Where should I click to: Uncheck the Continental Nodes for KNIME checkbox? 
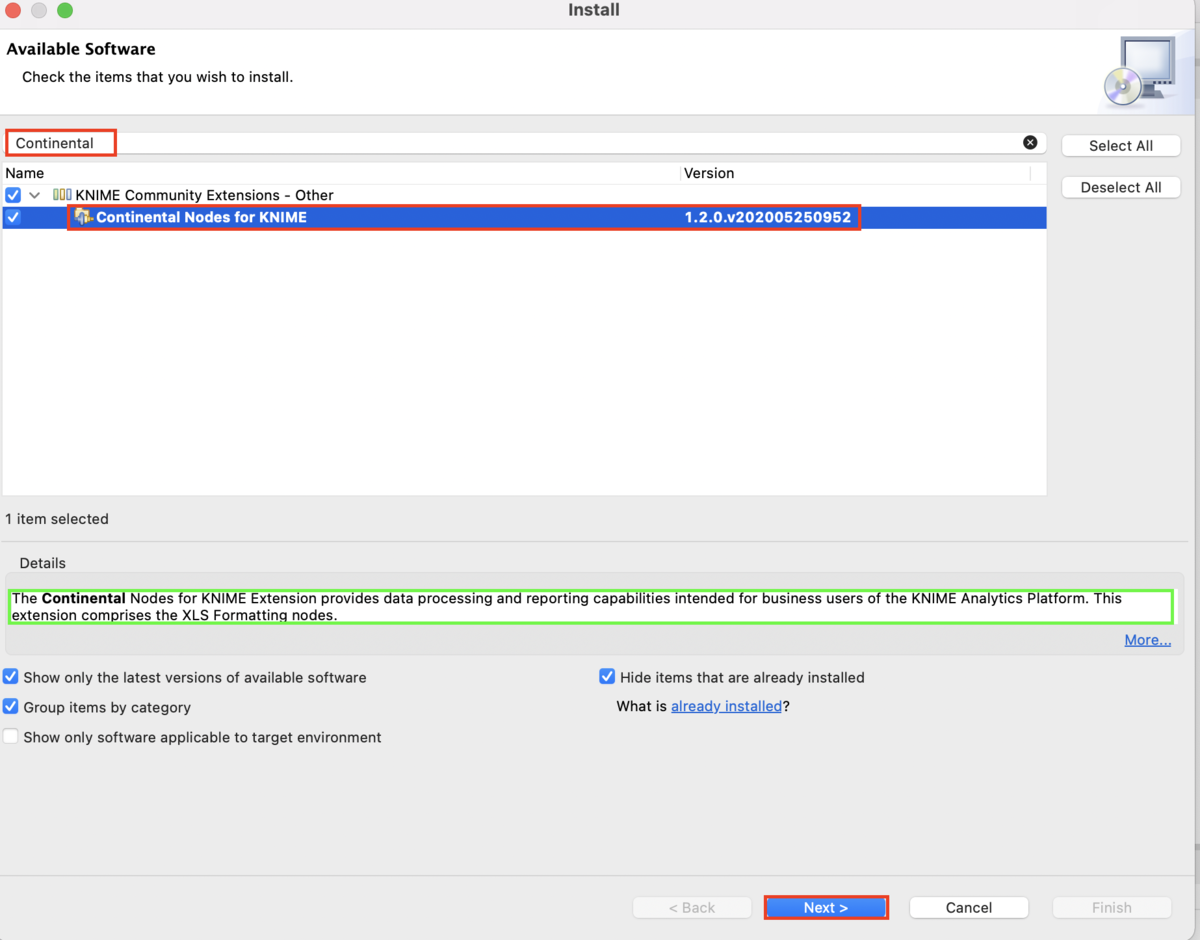pyautogui.click(x=13, y=217)
